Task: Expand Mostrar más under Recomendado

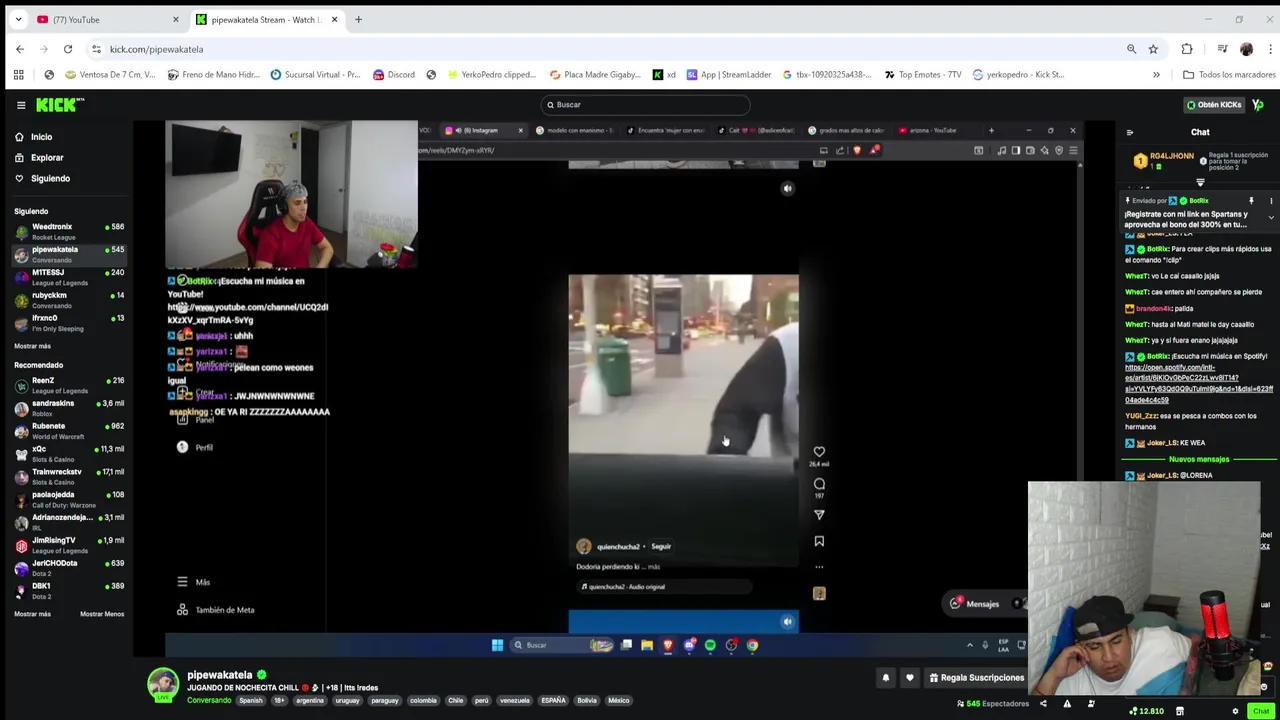Action: point(32,614)
